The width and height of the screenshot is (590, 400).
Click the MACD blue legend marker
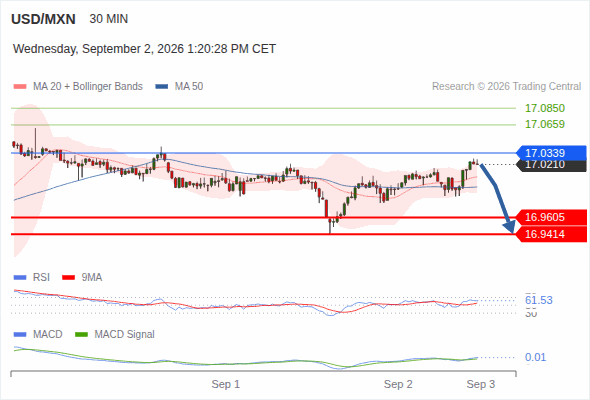pyautogui.click(x=20, y=335)
